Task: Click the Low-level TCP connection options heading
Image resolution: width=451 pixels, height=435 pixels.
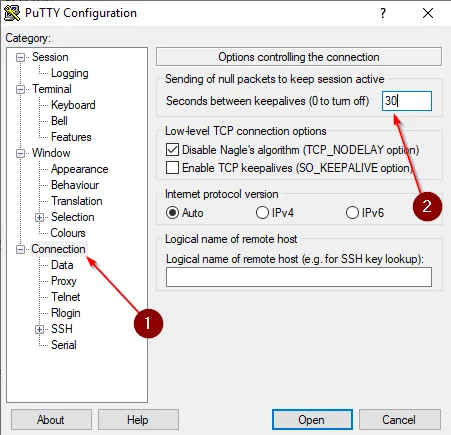Action: tap(246, 131)
